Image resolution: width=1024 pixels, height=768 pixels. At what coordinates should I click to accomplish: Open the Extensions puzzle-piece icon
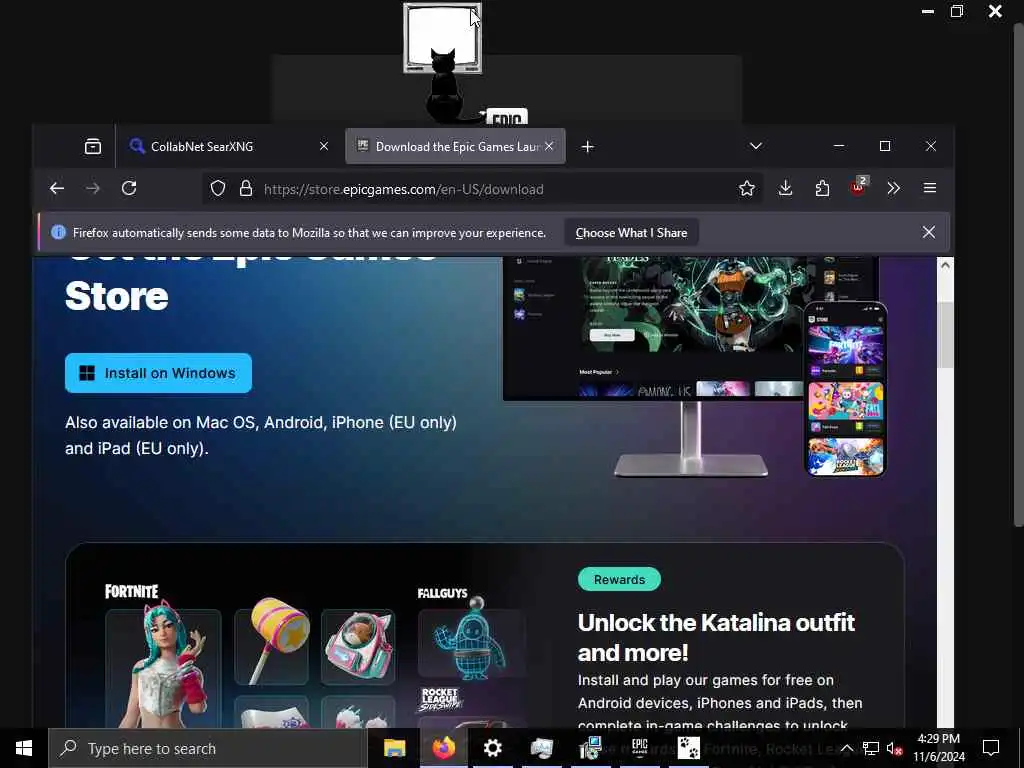tap(822, 188)
